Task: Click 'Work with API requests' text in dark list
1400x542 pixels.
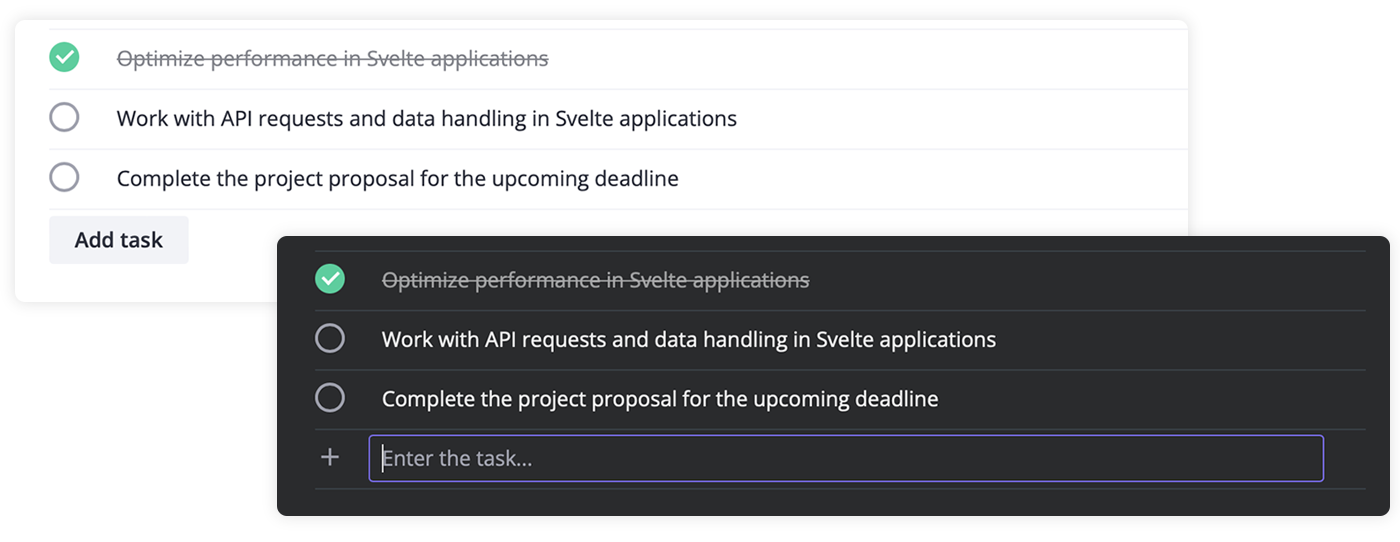Action: click(x=688, y=340)
